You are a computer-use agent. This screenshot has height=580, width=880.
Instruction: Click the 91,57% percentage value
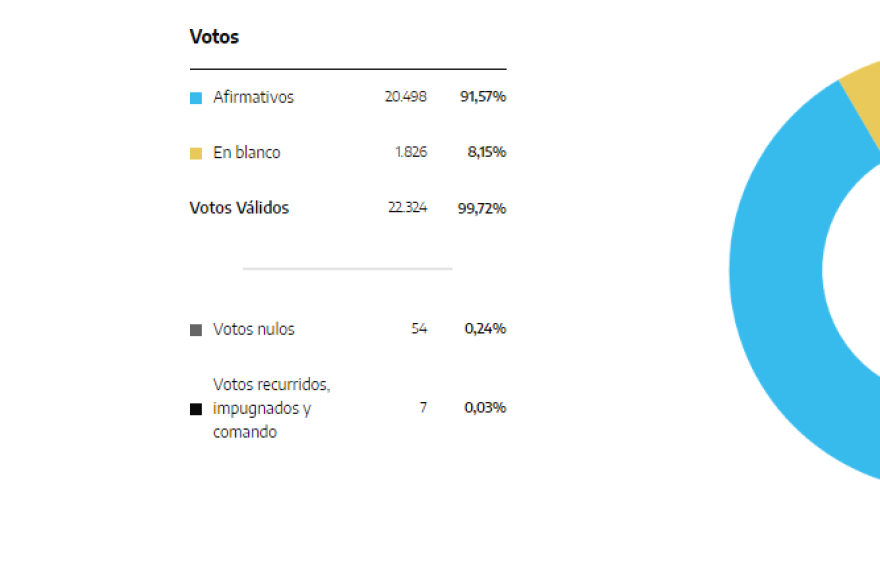(483, 97)
